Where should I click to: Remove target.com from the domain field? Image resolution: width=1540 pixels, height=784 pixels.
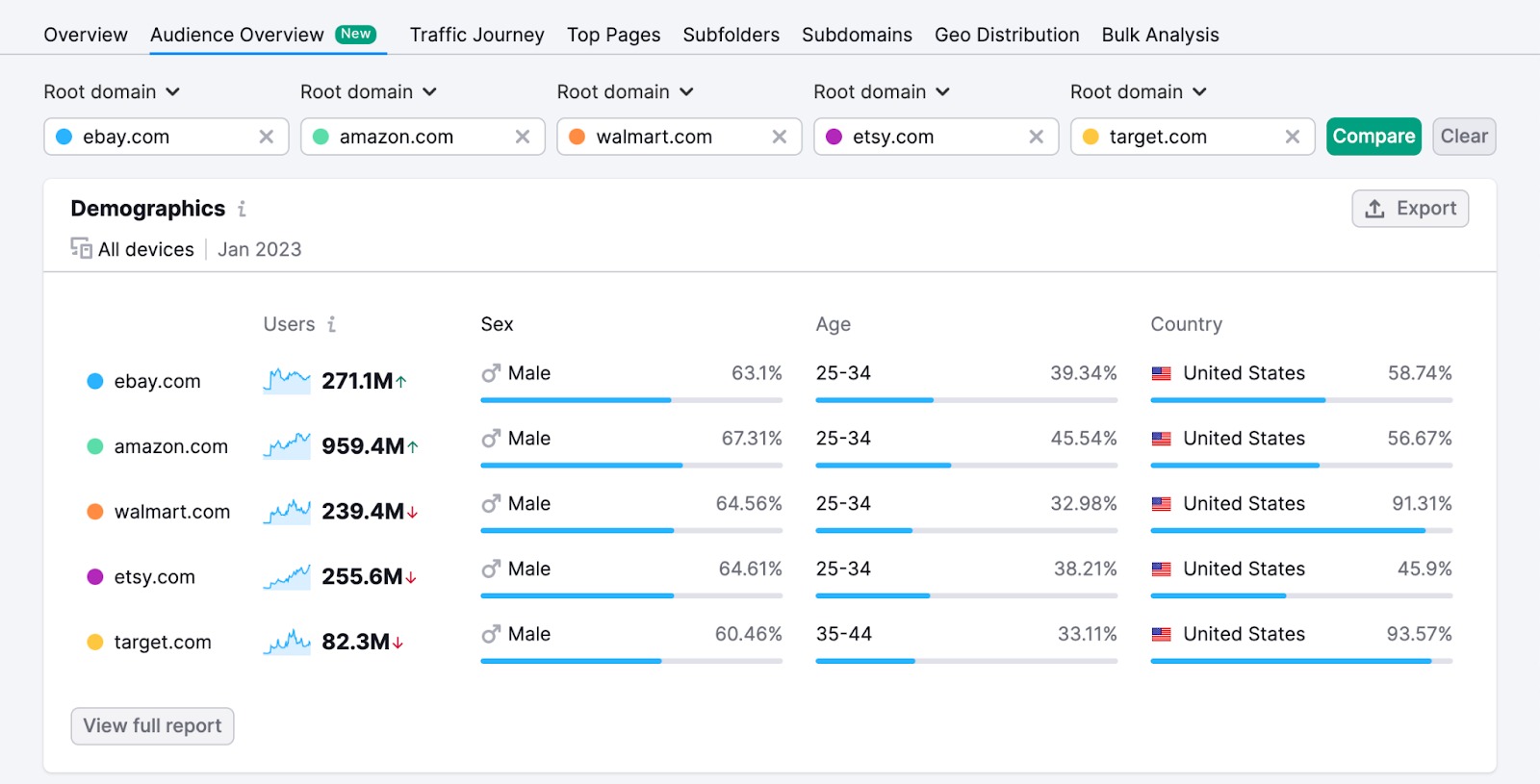pyautogui.click(x=1293, y=137)
